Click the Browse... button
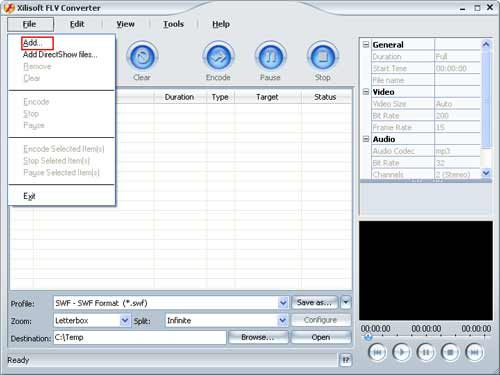 pyautogui.click(x=258, y=337)
